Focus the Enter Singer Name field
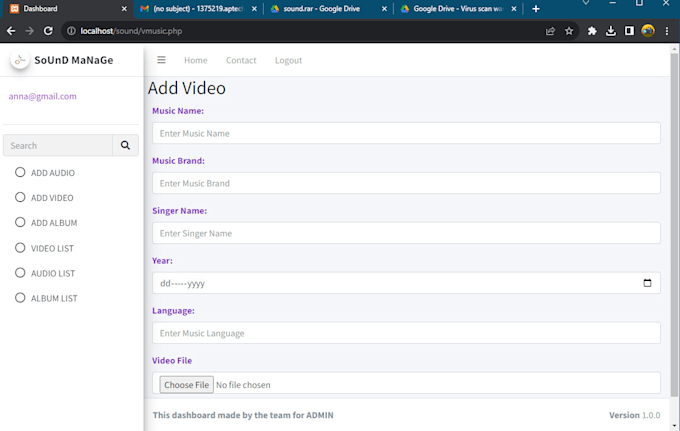This screenshot has width=680, height=431. coord(406,233)
